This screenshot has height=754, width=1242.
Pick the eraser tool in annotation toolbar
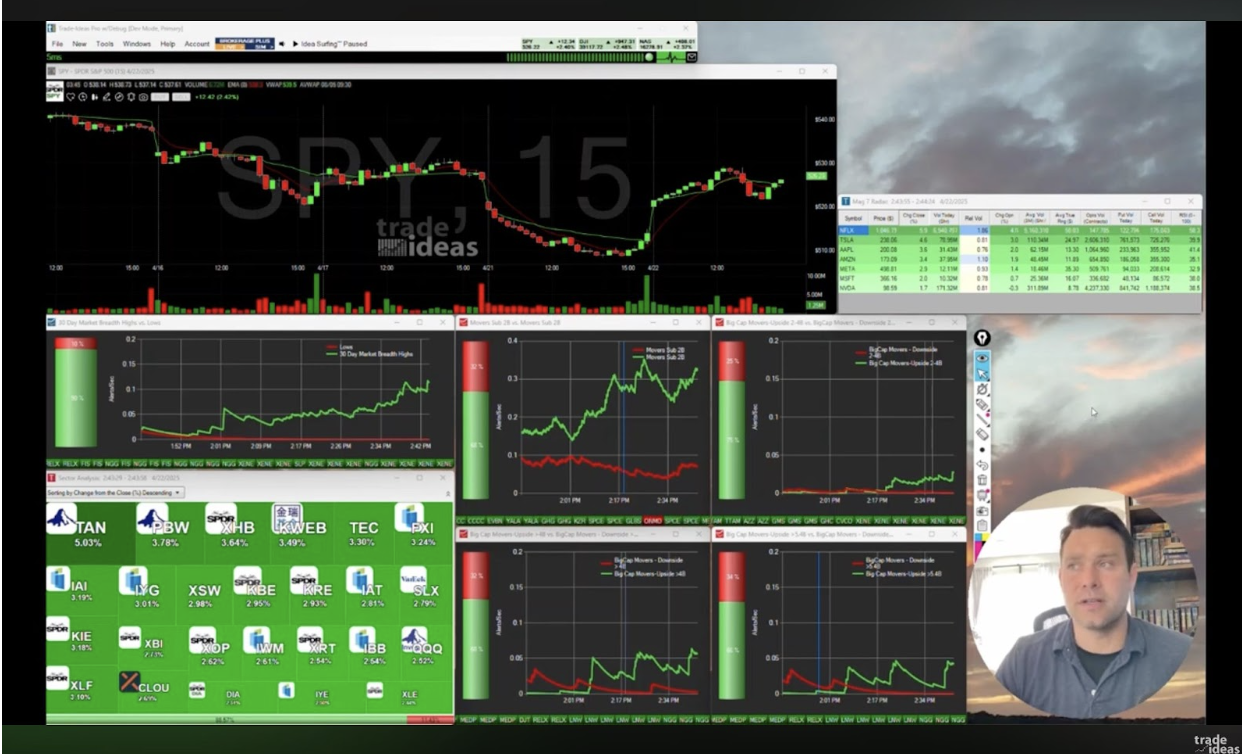tap(982, 434)
